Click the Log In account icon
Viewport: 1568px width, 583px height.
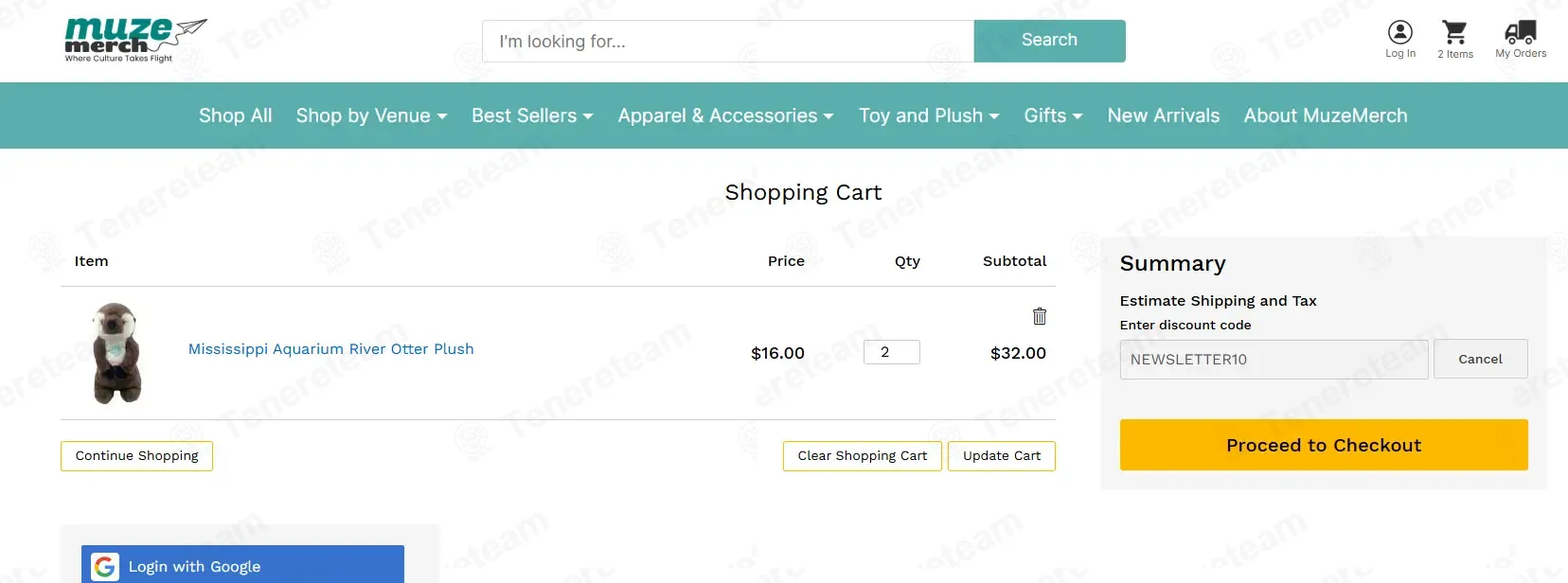click(1399, 33)
